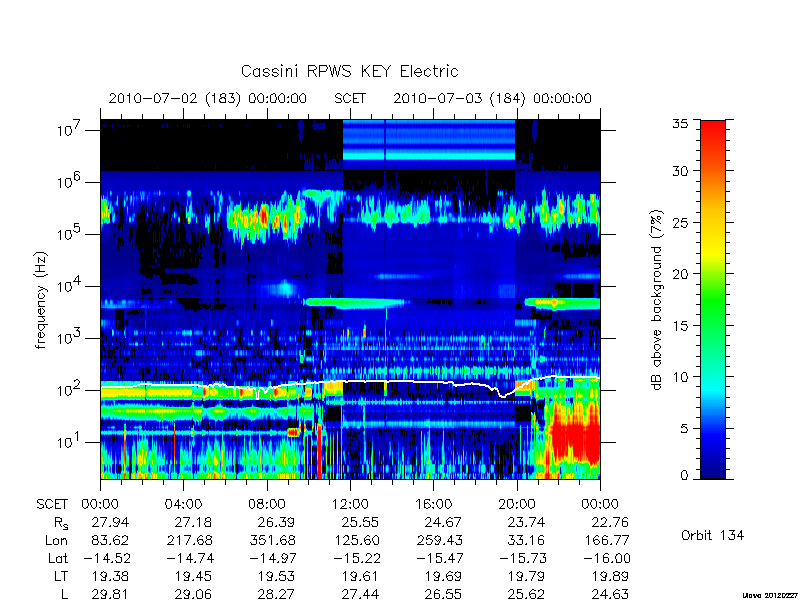The width and height of the screenshot is (800, 600).
Task: Click the LT value 19.61
Action: 360,576
